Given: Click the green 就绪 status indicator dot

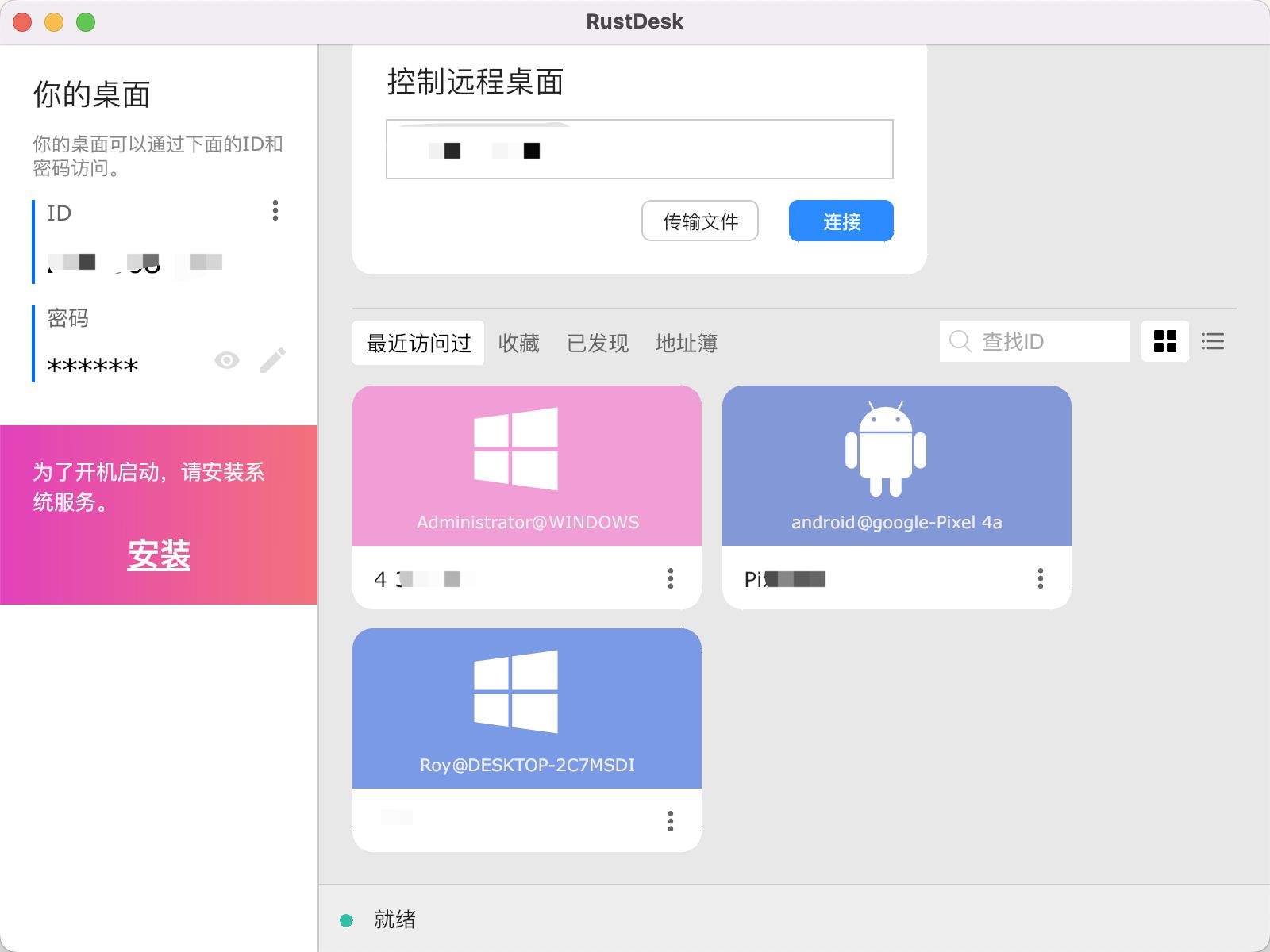Looking at the screenshot, I should (346, 920).
